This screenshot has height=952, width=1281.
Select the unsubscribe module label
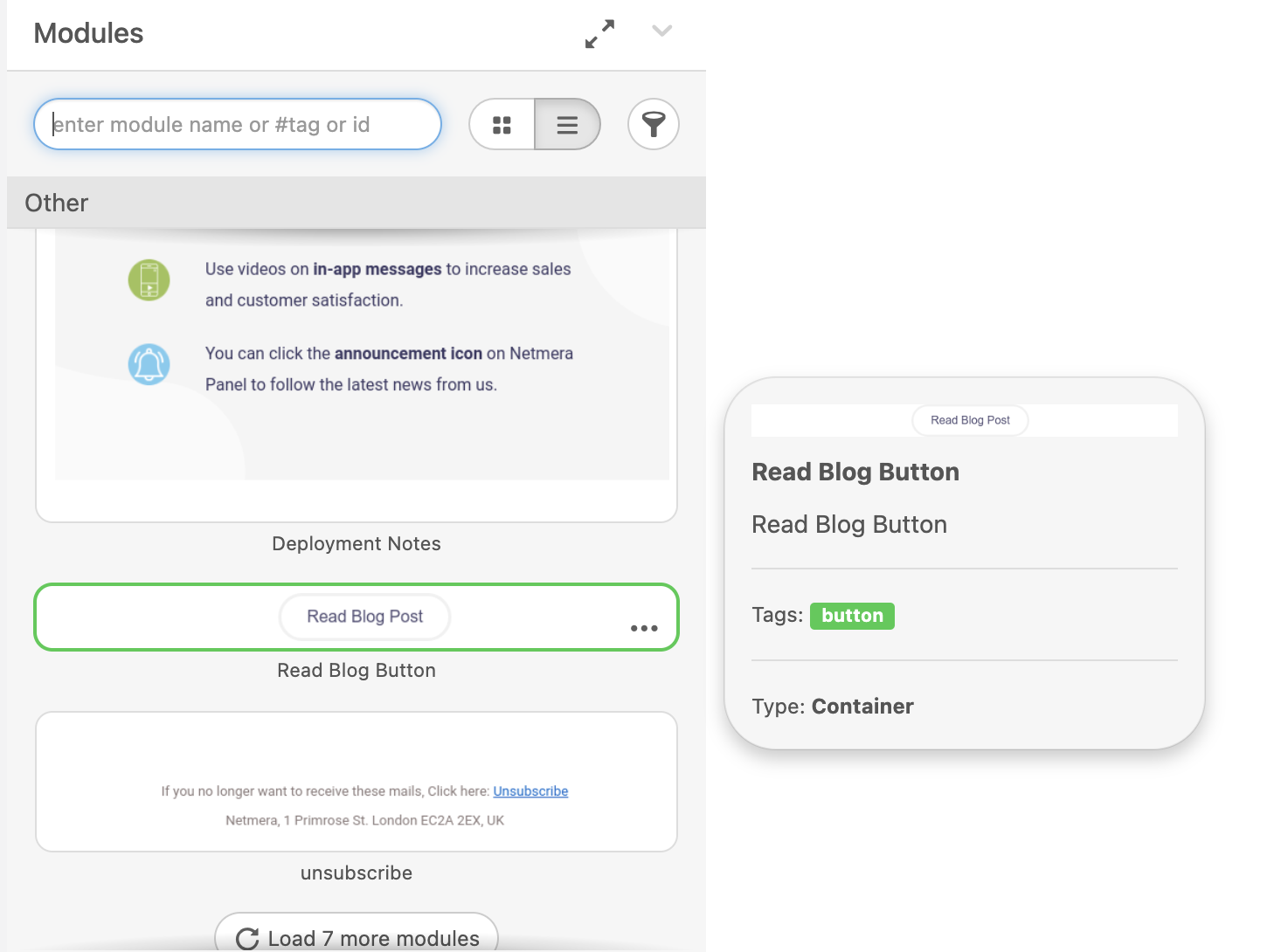click(356, 873)
